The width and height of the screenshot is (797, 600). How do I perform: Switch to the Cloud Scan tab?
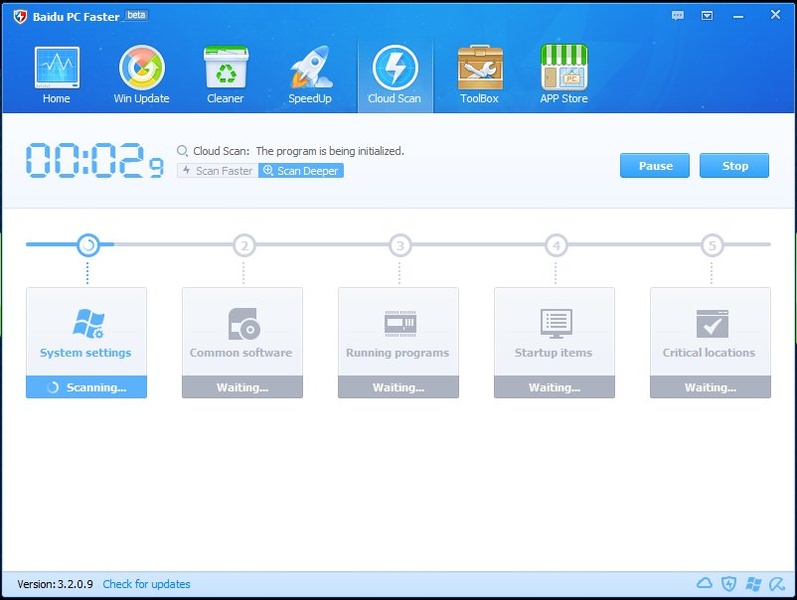pyautogui.click(x=394, y=76)
